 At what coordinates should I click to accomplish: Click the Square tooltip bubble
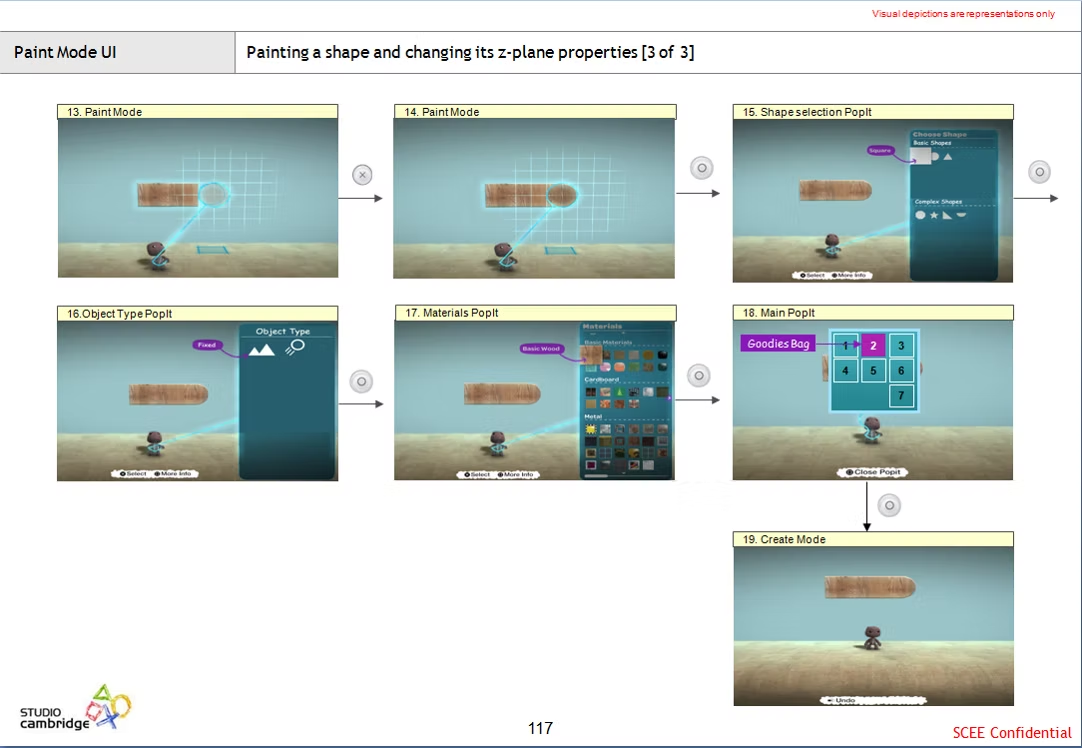click(x=880, y=150)
